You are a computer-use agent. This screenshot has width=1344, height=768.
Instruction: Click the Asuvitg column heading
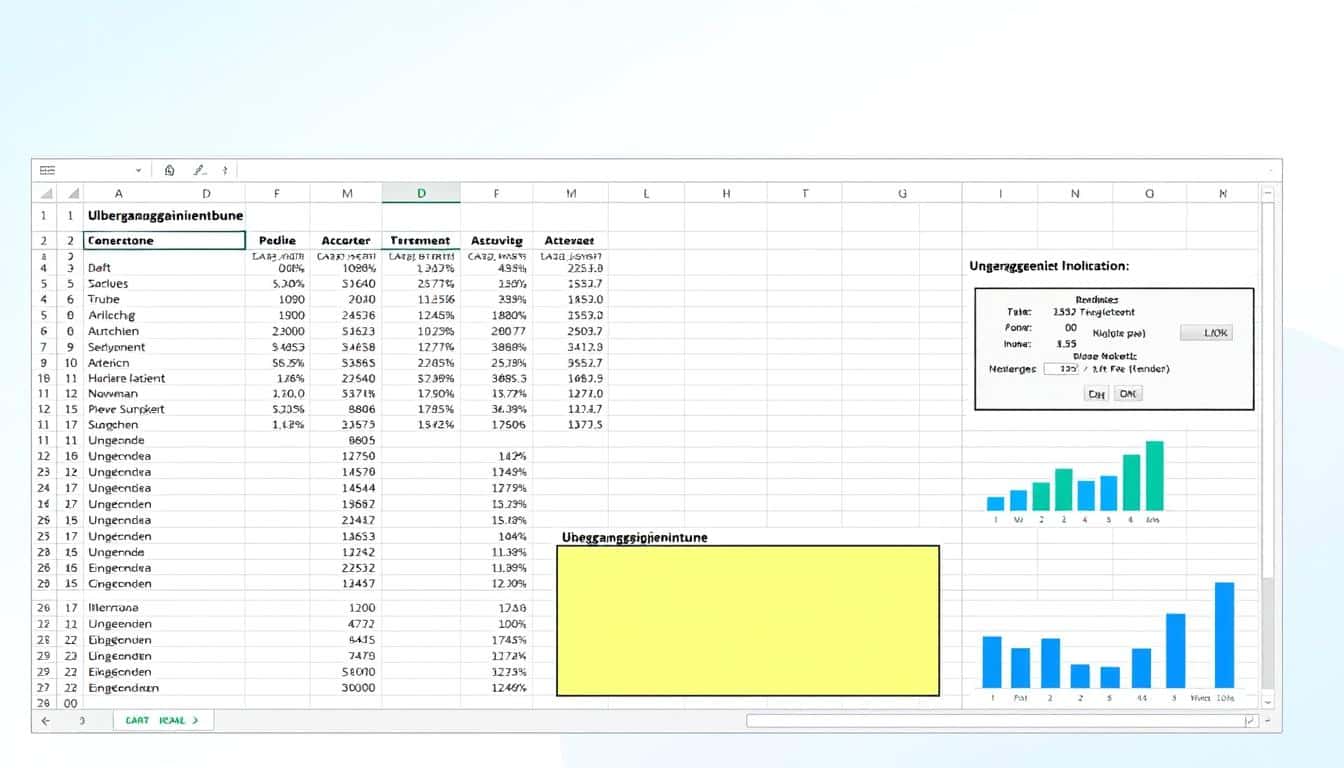click(x=496, y=241)
